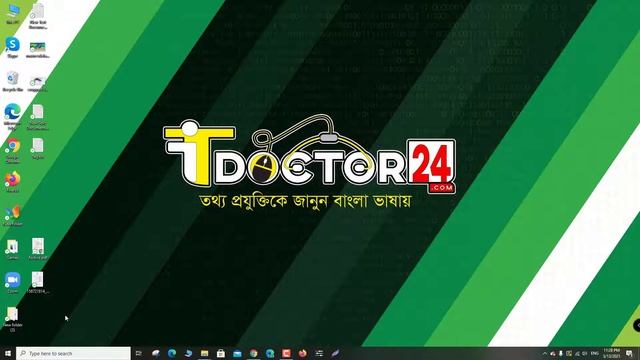Screen dimensions: 640x360
Task: Open Task View from the taskbar
Action: (138, 353)
